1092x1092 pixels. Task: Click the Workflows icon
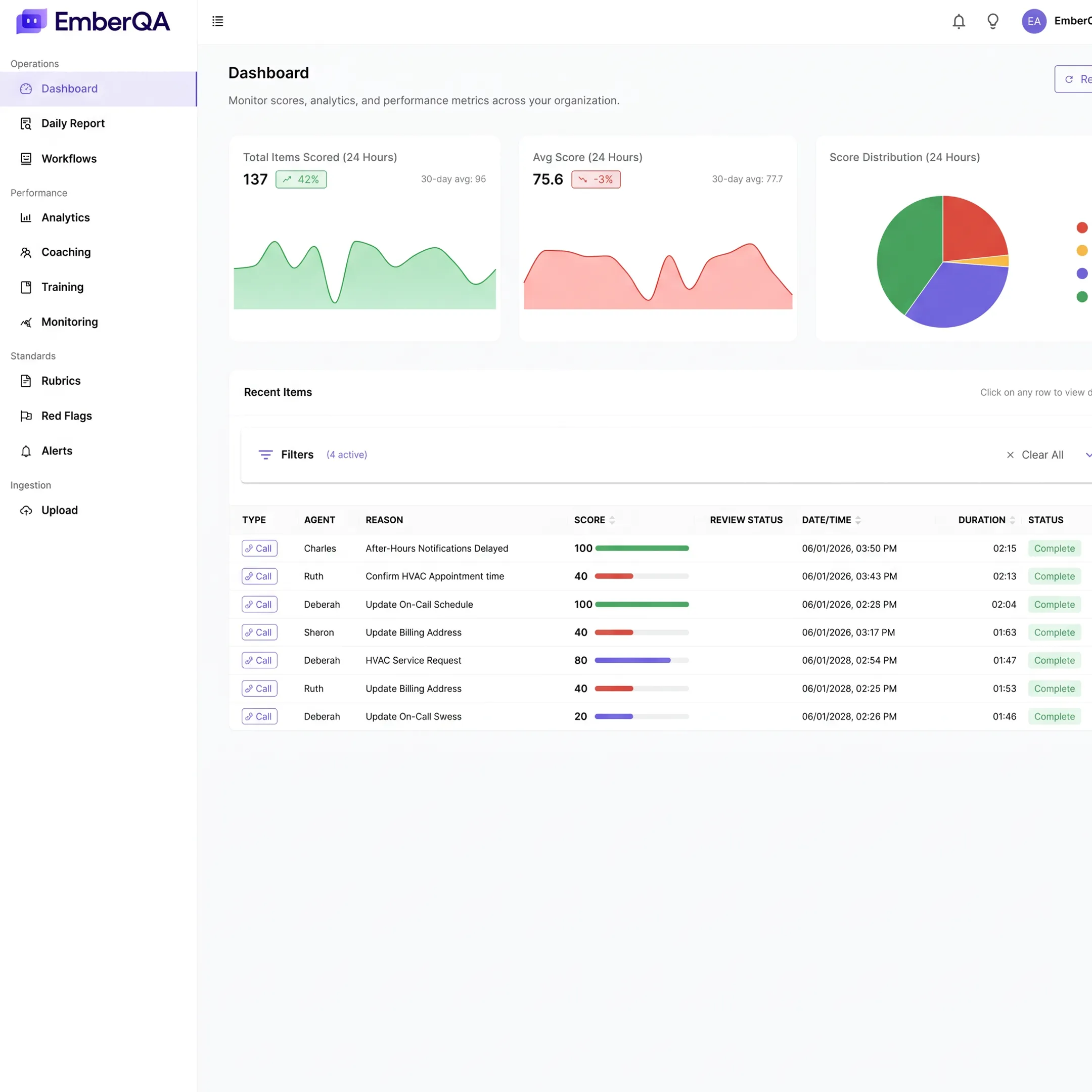[x=26, y=159]
